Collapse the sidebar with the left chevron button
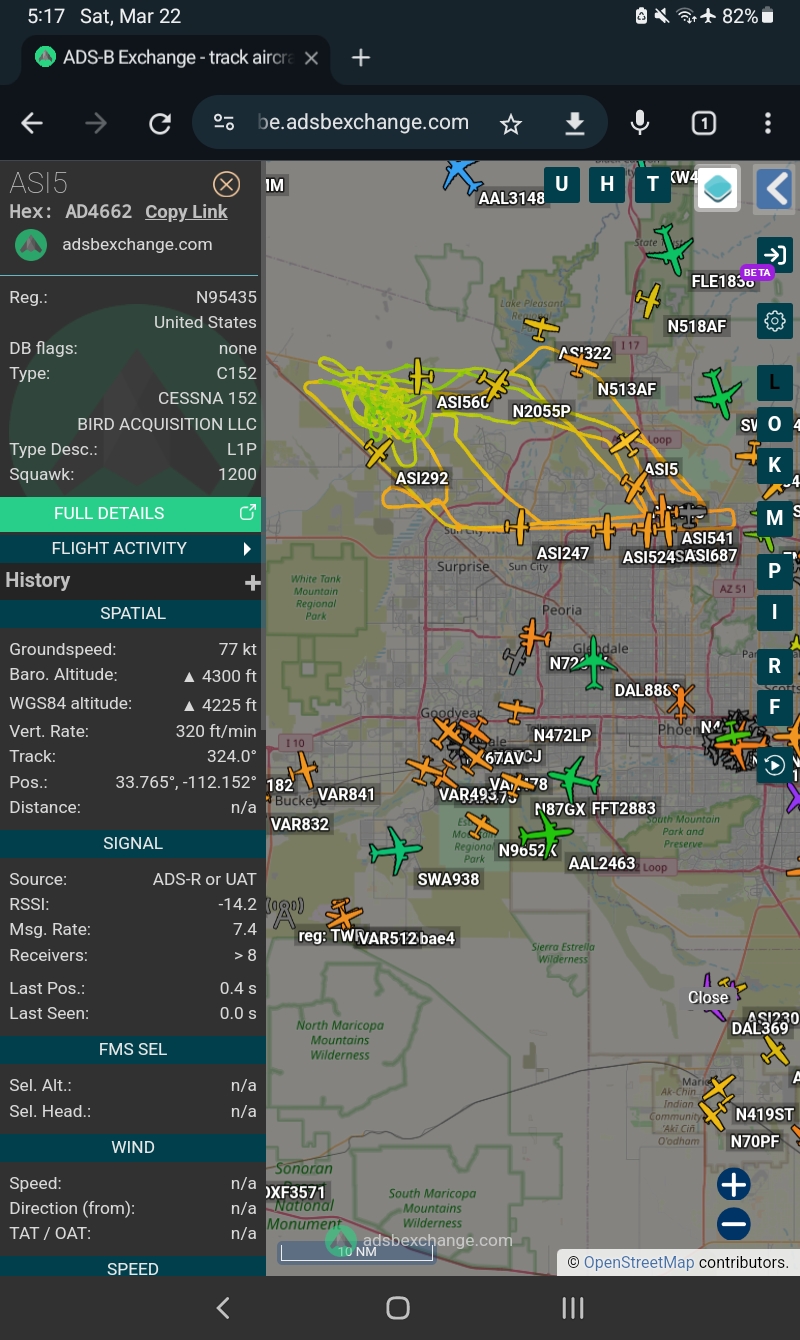This screenshot has height=1340, width=800. (774, 188)
